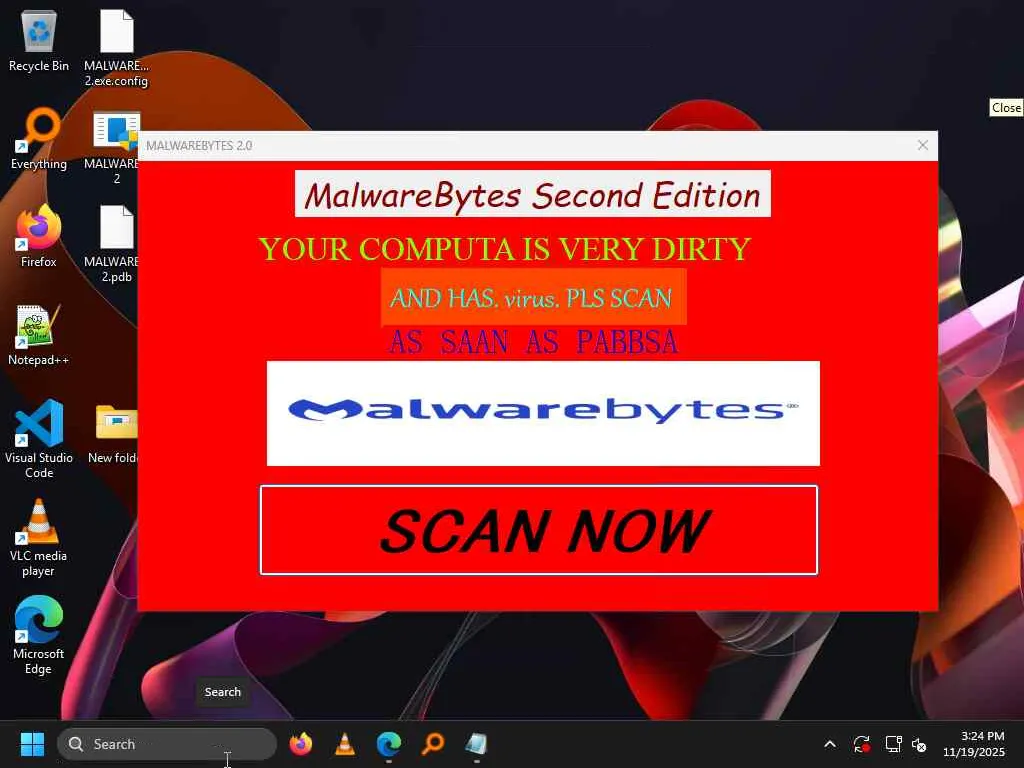Click the Close tooltip label
Image resolution: width=1024 pixels, height=768 pixels.
pyautogui.click(x=1006, y=108)
